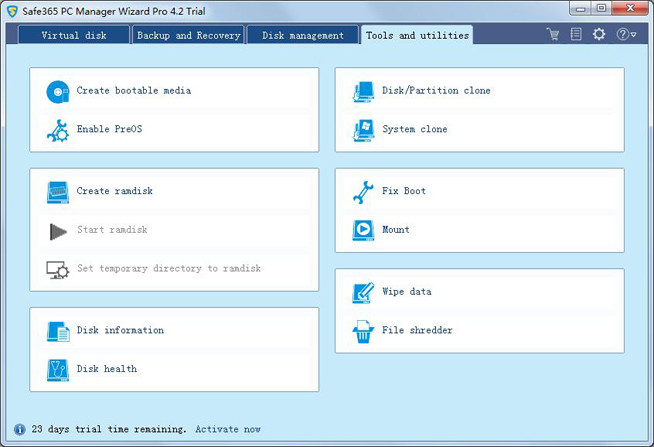Open Disk/Partition clone label
Viewport: 654px width, 447px height.
436,90
